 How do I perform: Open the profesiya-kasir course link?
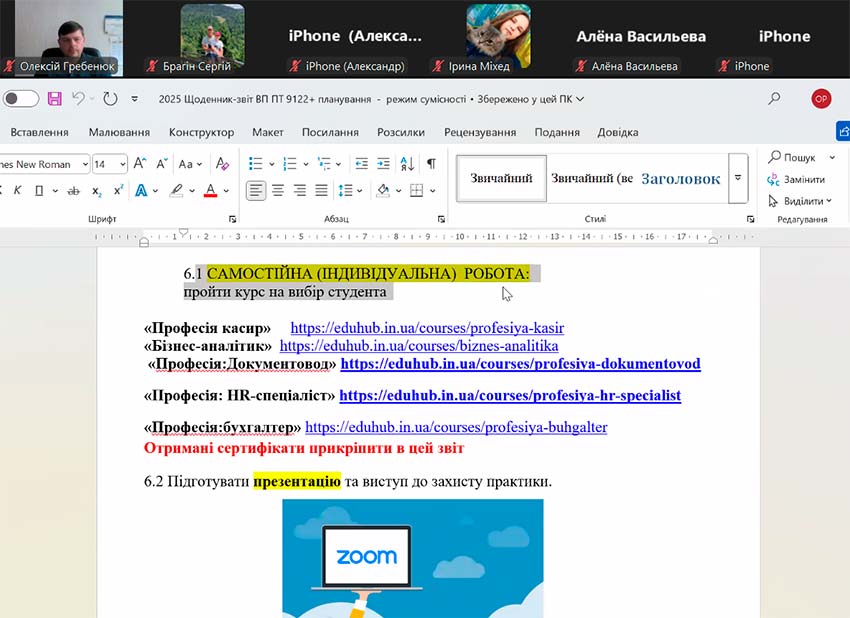[x=427, y=328]
